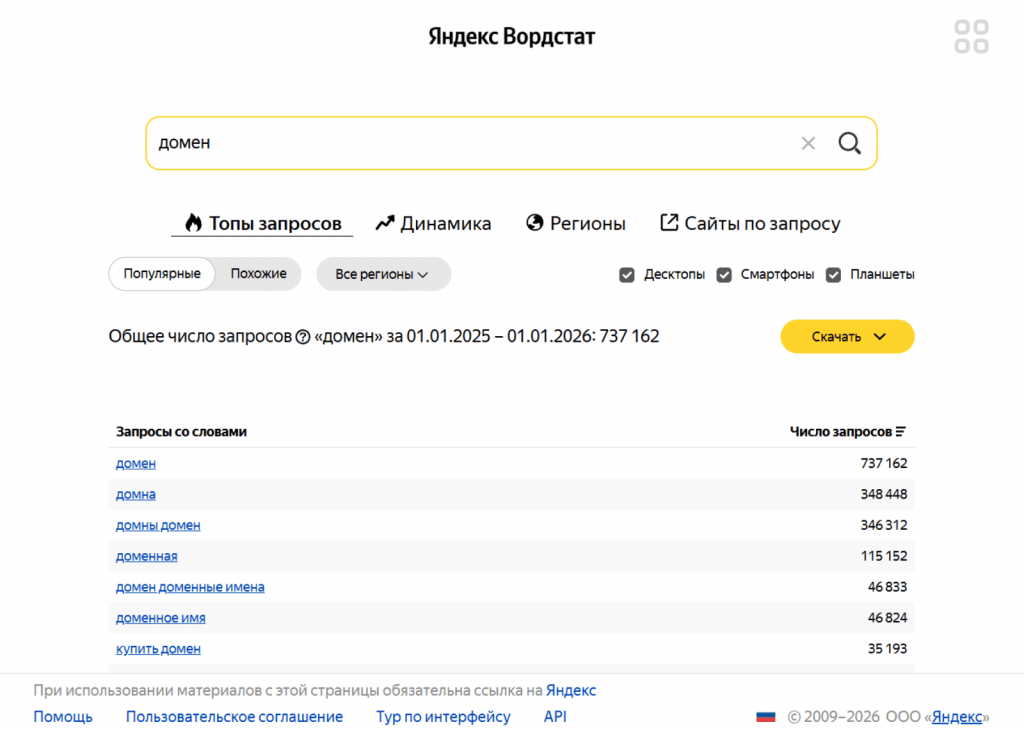Click the Russian flag language icon

(766, 717)
